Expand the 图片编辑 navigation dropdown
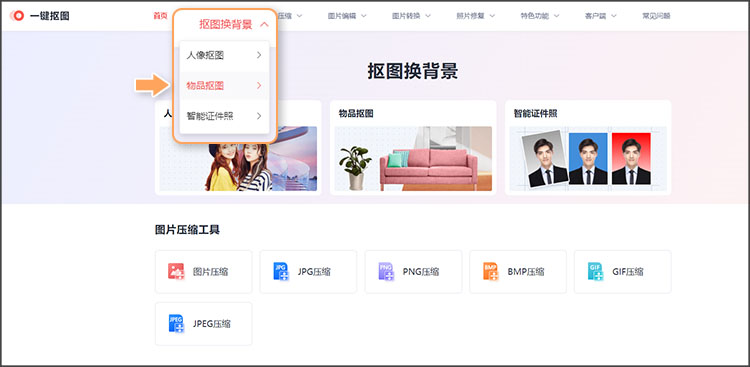 click(347, 16)
